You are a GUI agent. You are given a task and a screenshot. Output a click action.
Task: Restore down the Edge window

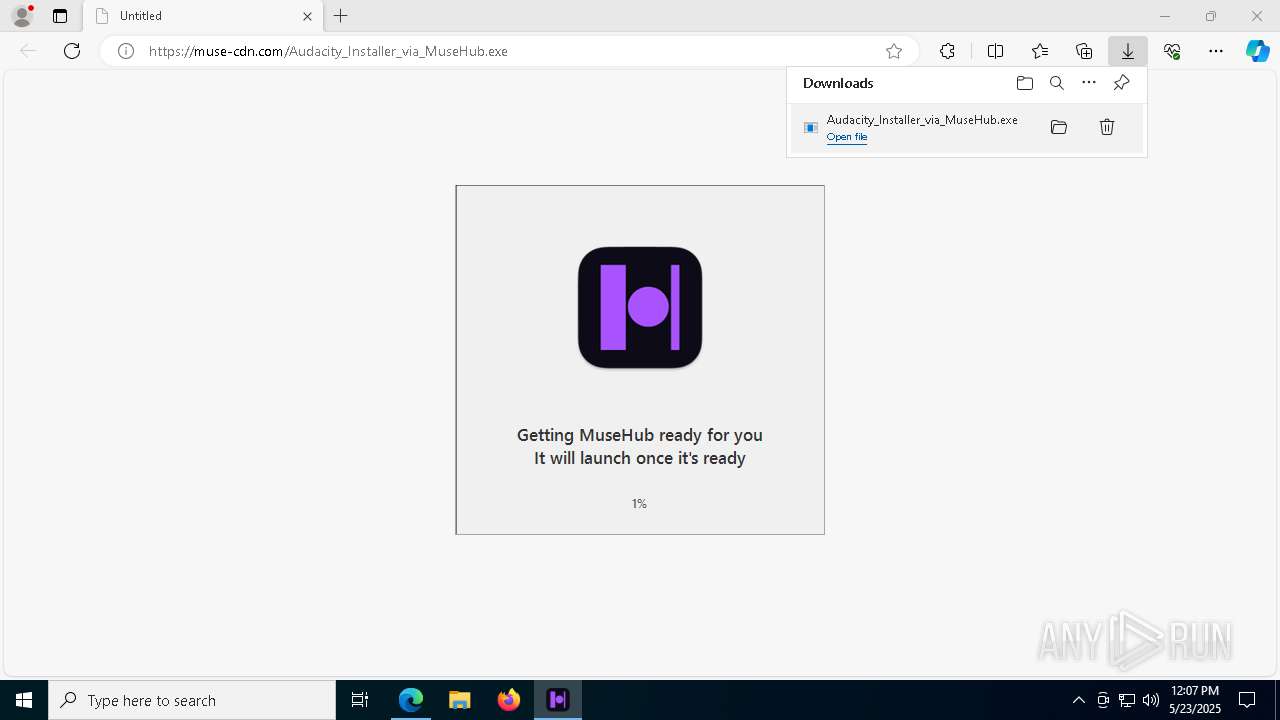(x=1211, y=16)
